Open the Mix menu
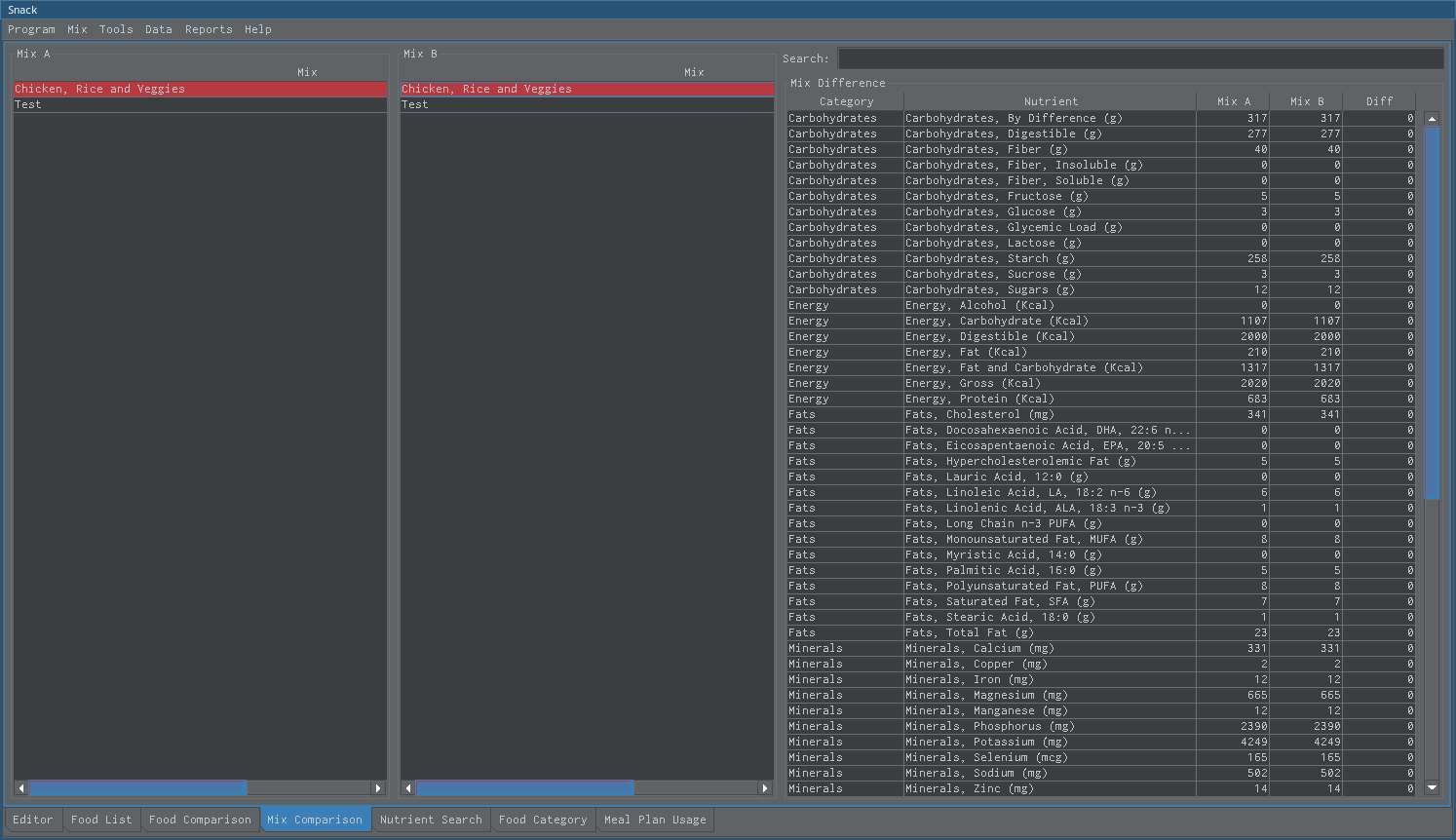 tap(77, 29)
